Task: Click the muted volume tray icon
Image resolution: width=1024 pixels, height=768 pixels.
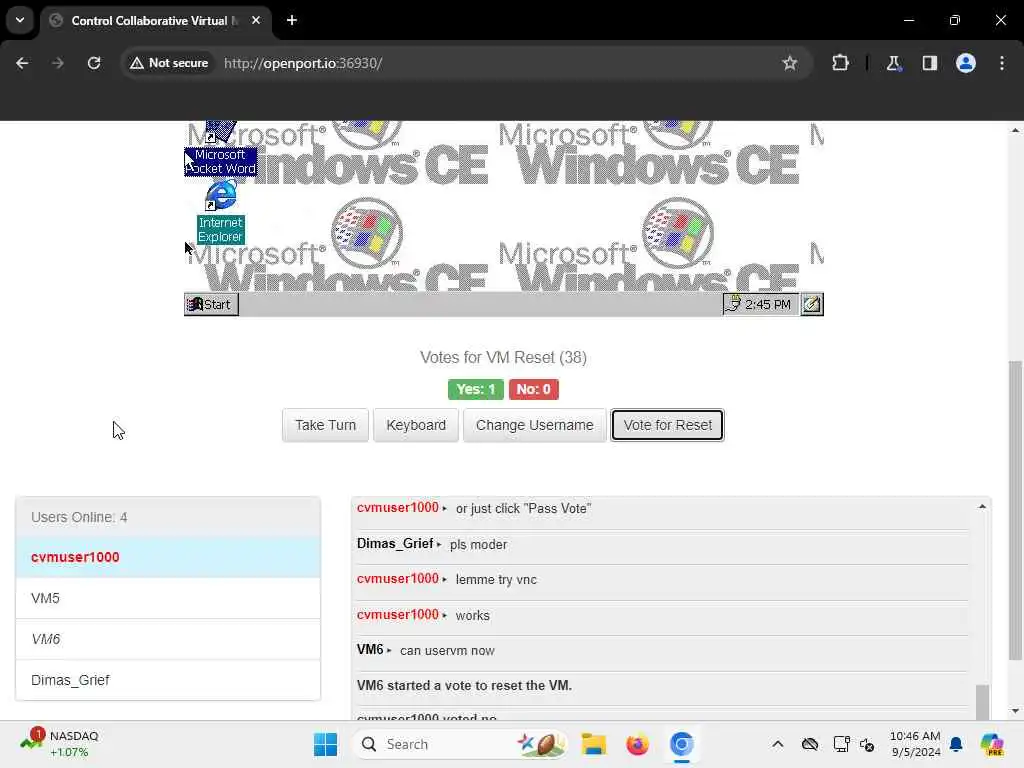Action: pyautogui.click(x=867, y=744)
